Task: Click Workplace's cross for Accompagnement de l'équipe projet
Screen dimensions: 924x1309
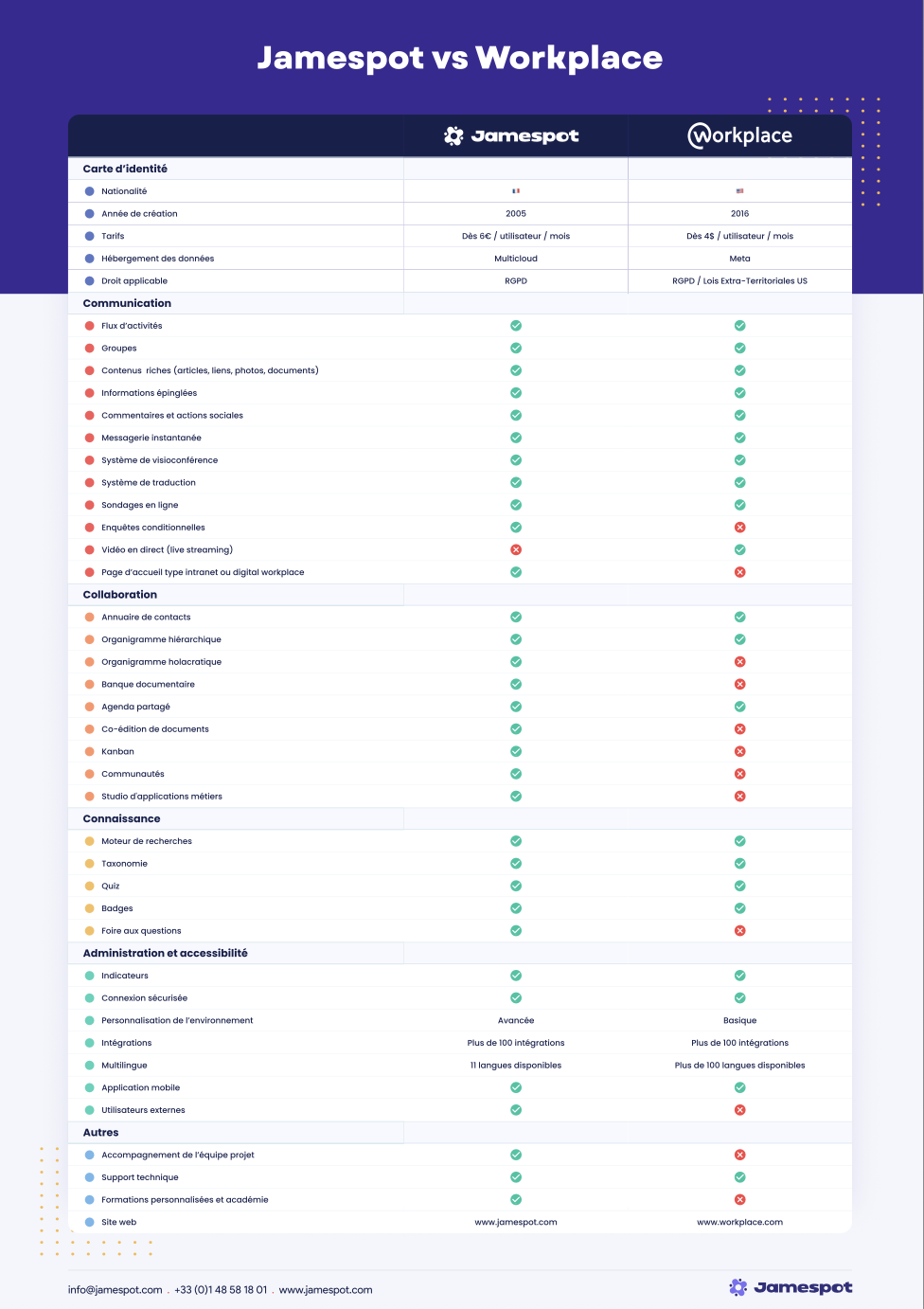Action: [x=740, y=1155]
